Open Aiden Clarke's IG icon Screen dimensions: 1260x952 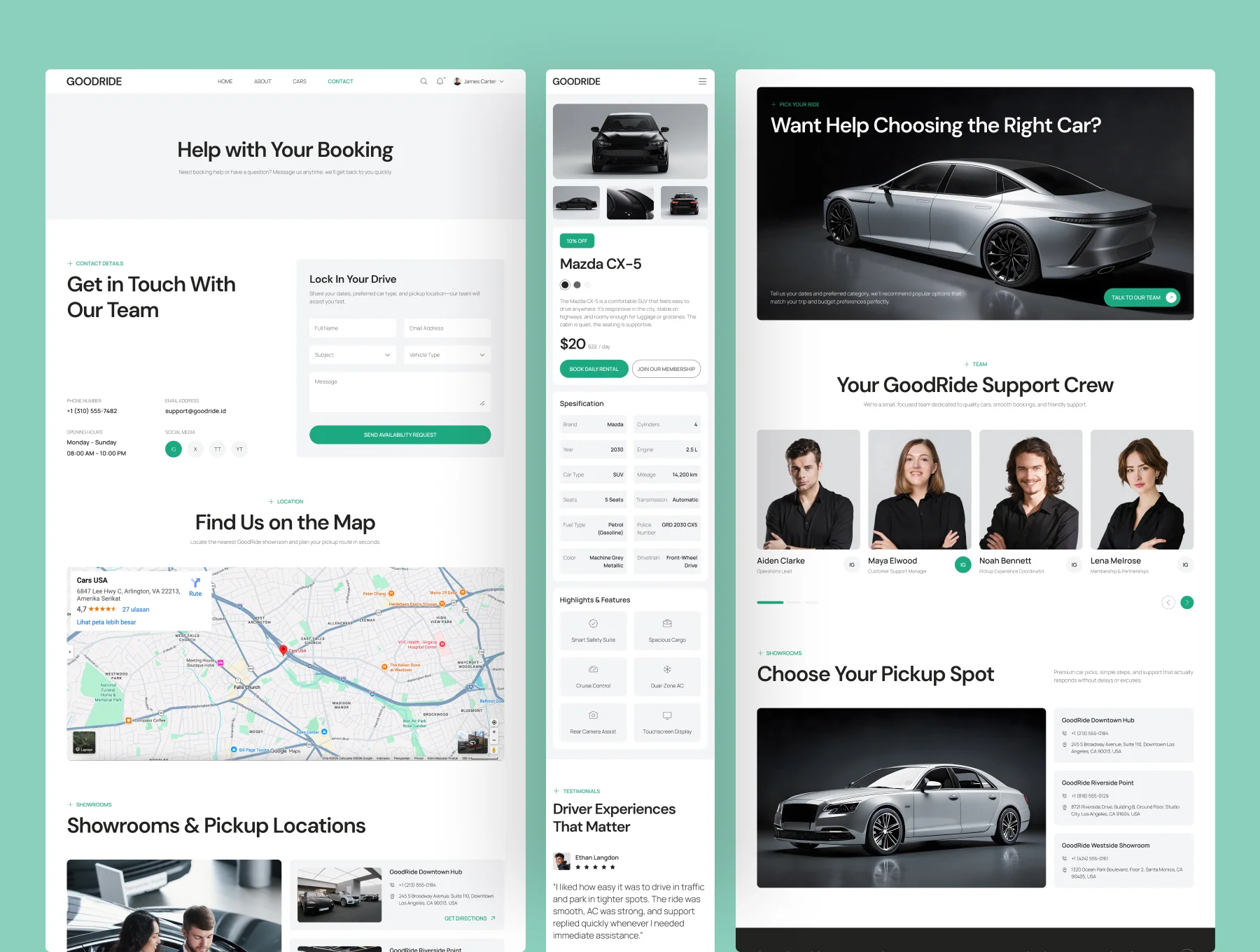852,565
